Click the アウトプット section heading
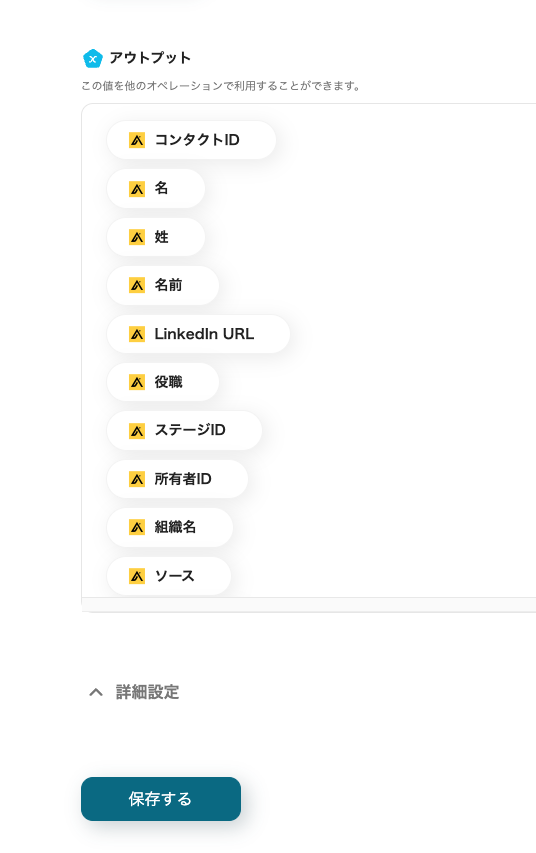Image resolution: width=536 pixels, height=853 pixels. 150,58
